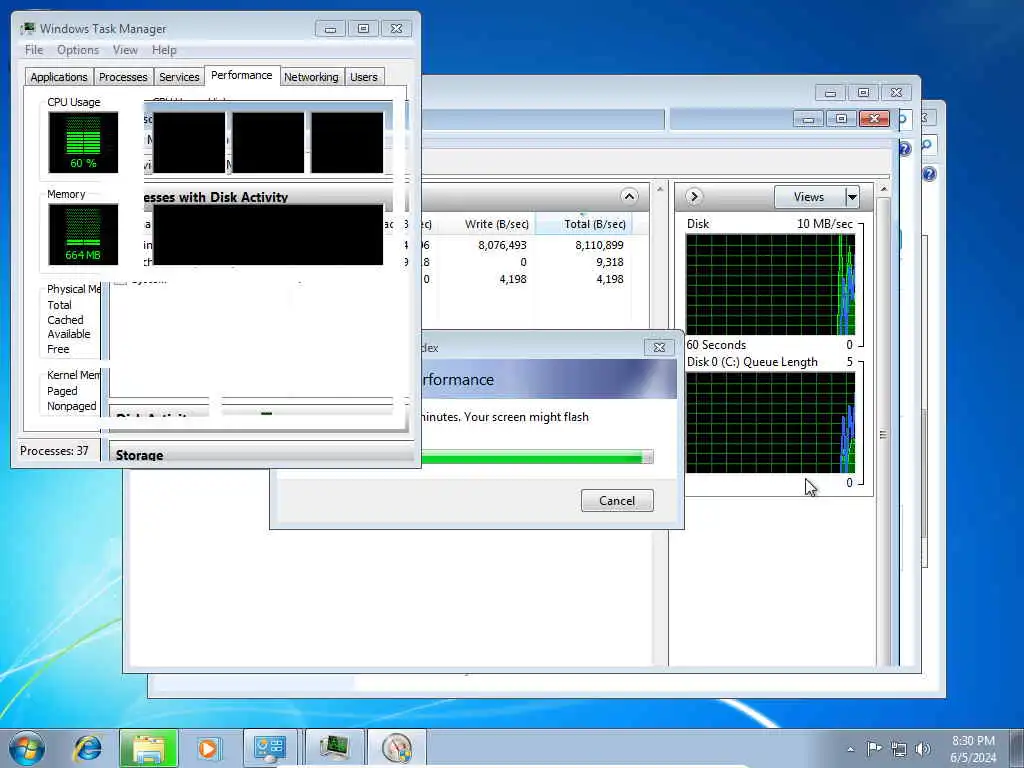Image resolution: width=1024 pixels, height=768 pixels.
Task: Open the File menu in Task Manager
Action: (34, 50)
